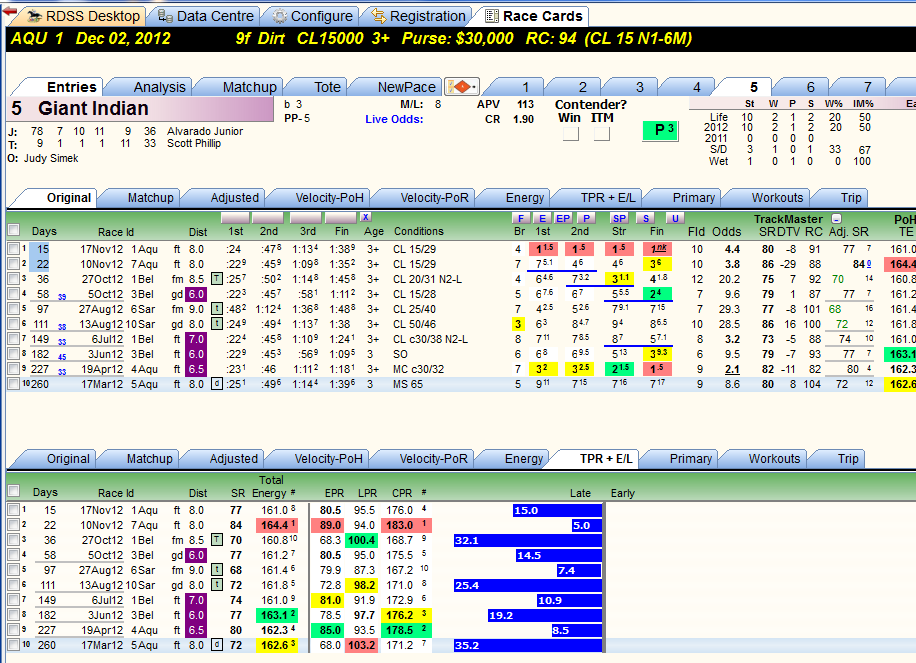Screen dimensions: 916x663
Task: Click the 15.0 late energy bar
Action: (x=557, y=510)
